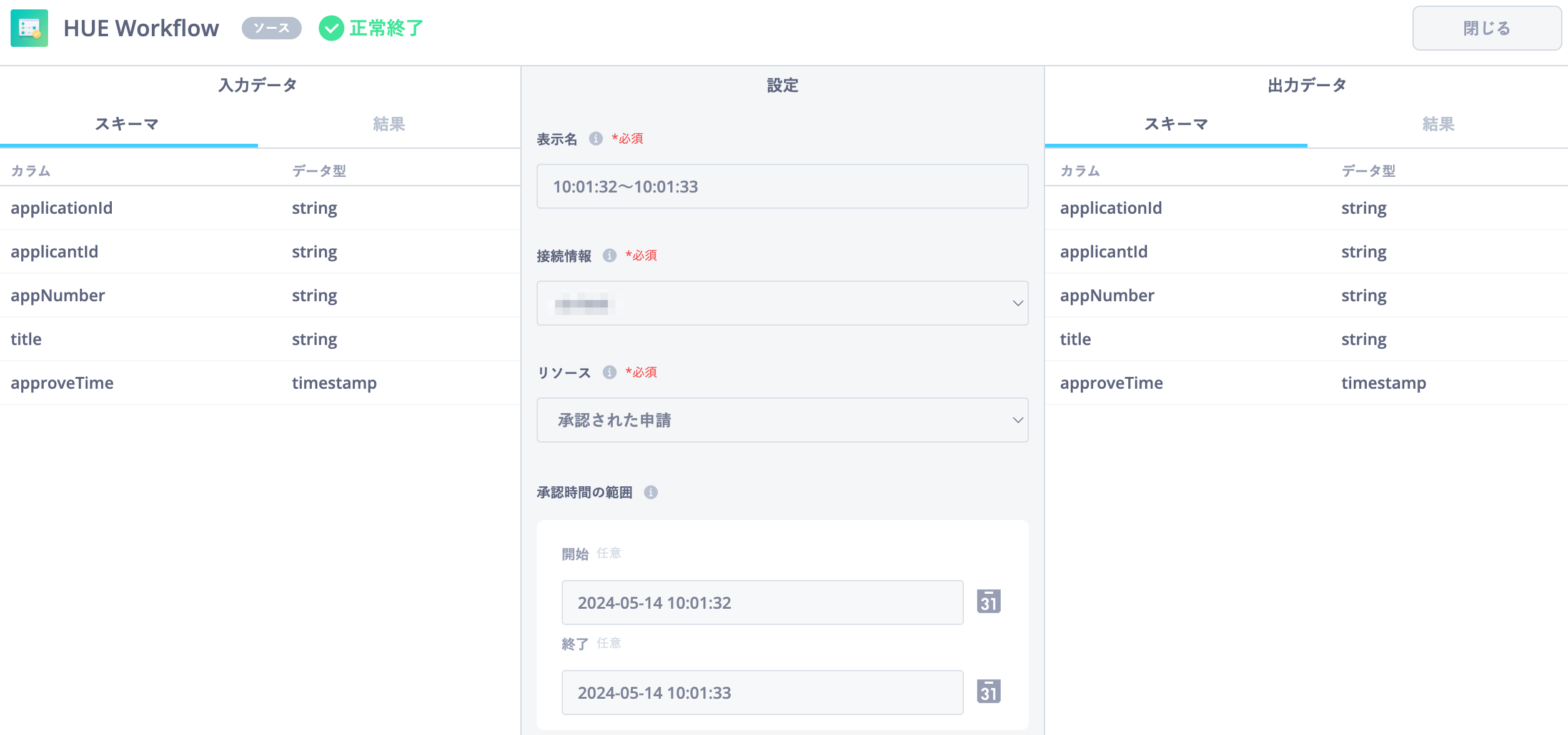Open the 接続情報 dropdown

(783, 303)
